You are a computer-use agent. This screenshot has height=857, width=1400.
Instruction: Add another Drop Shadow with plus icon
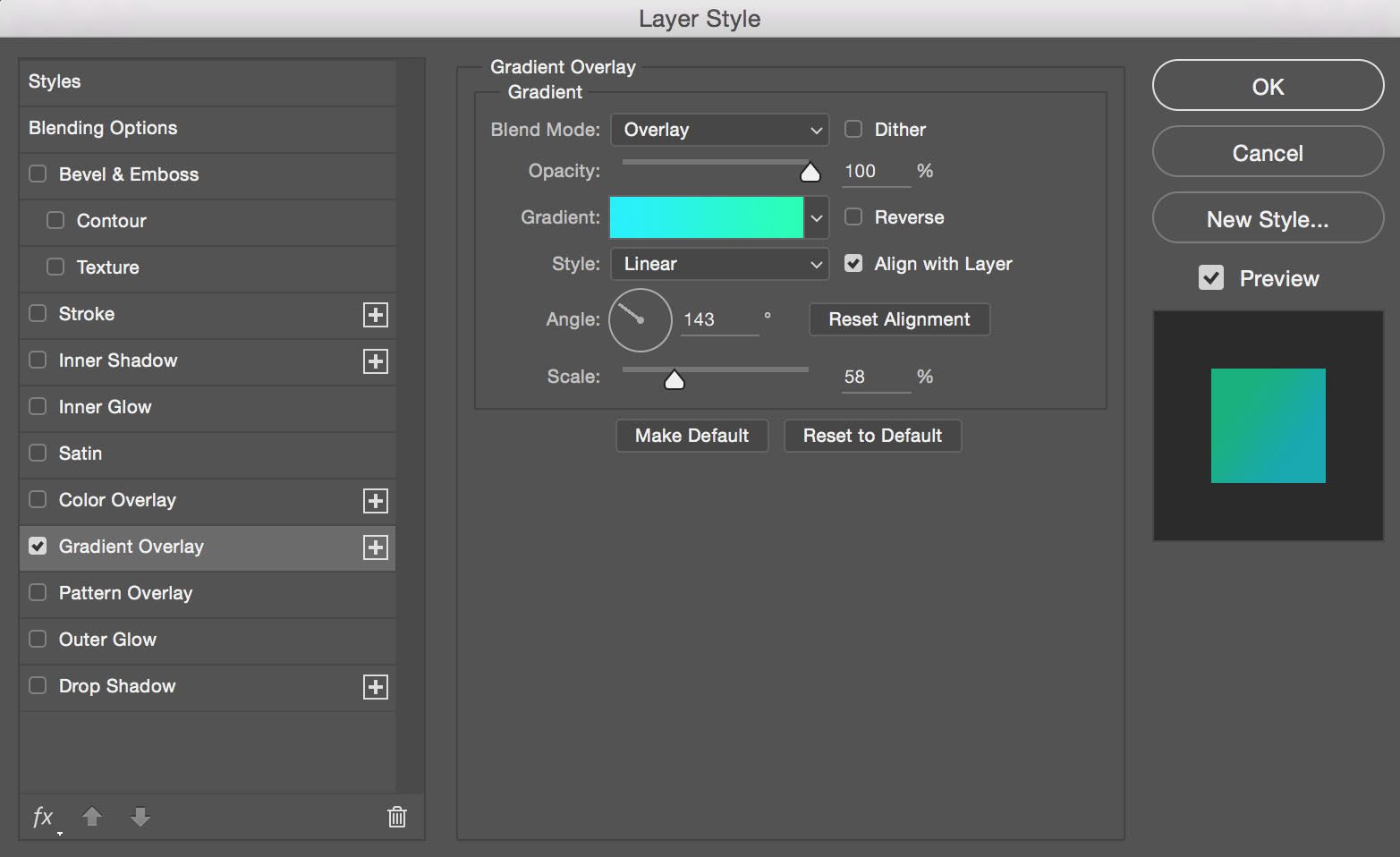pos(376,687)
